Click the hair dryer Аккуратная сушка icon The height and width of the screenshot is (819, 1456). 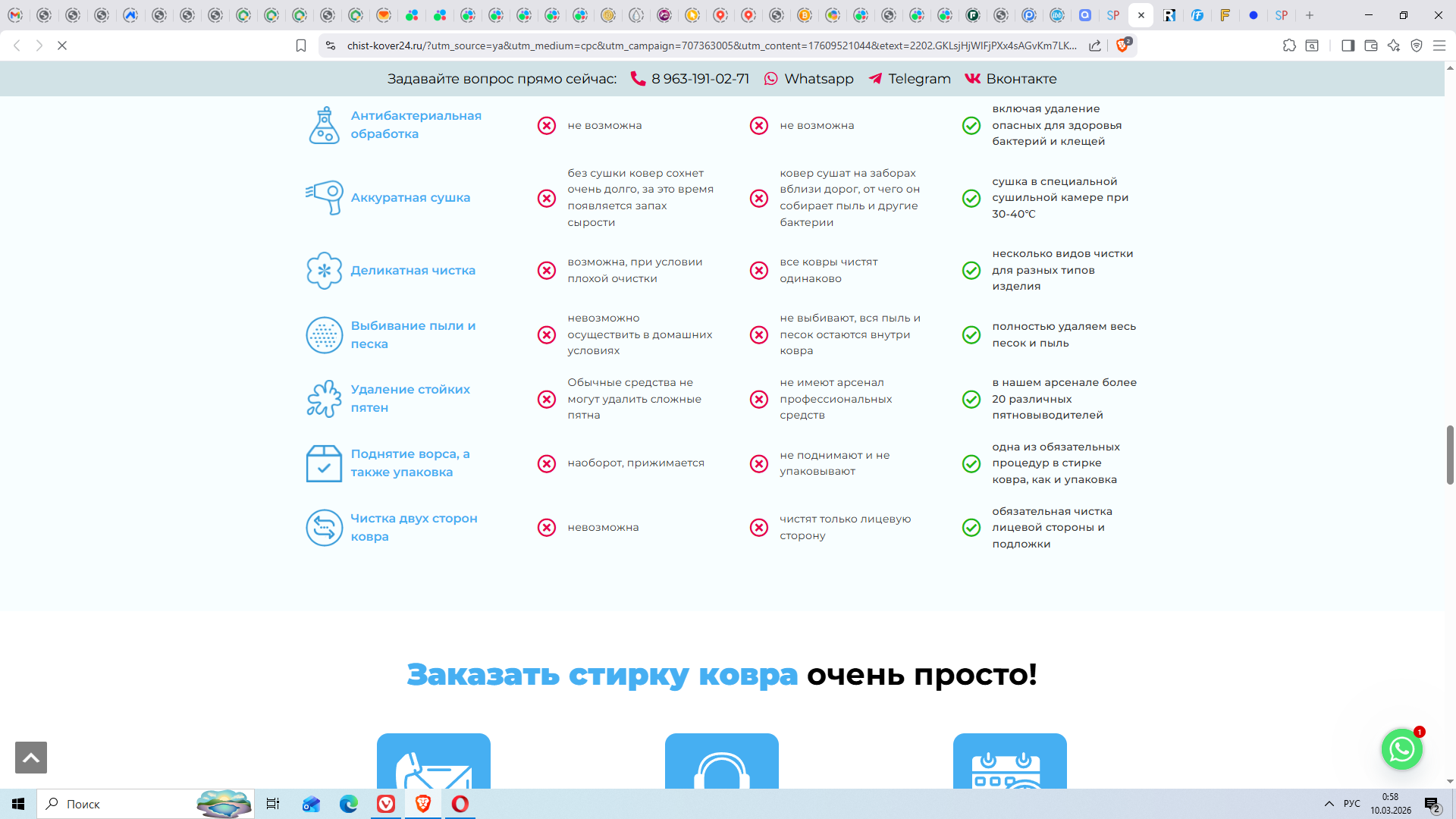click(x=325, y=197)
